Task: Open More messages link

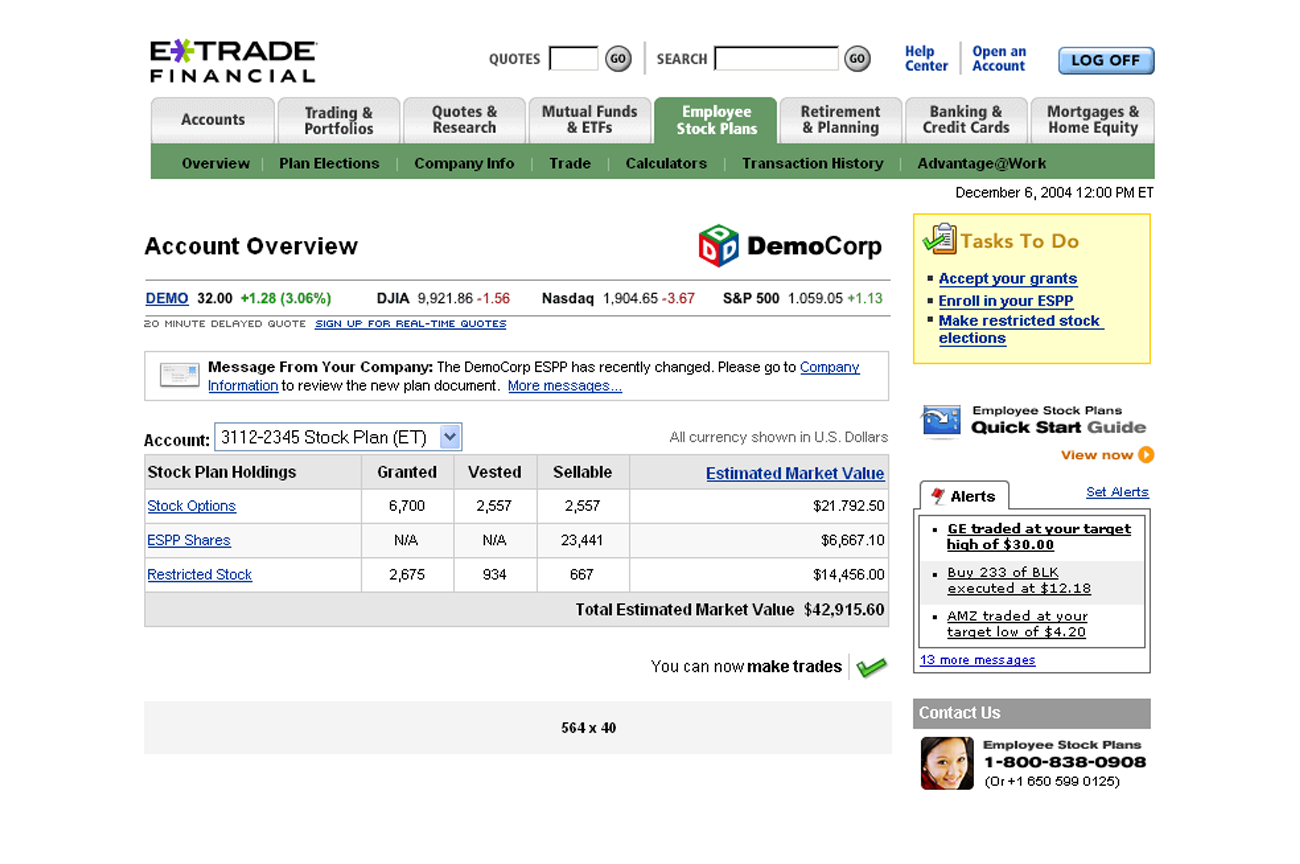Action: 565,386
